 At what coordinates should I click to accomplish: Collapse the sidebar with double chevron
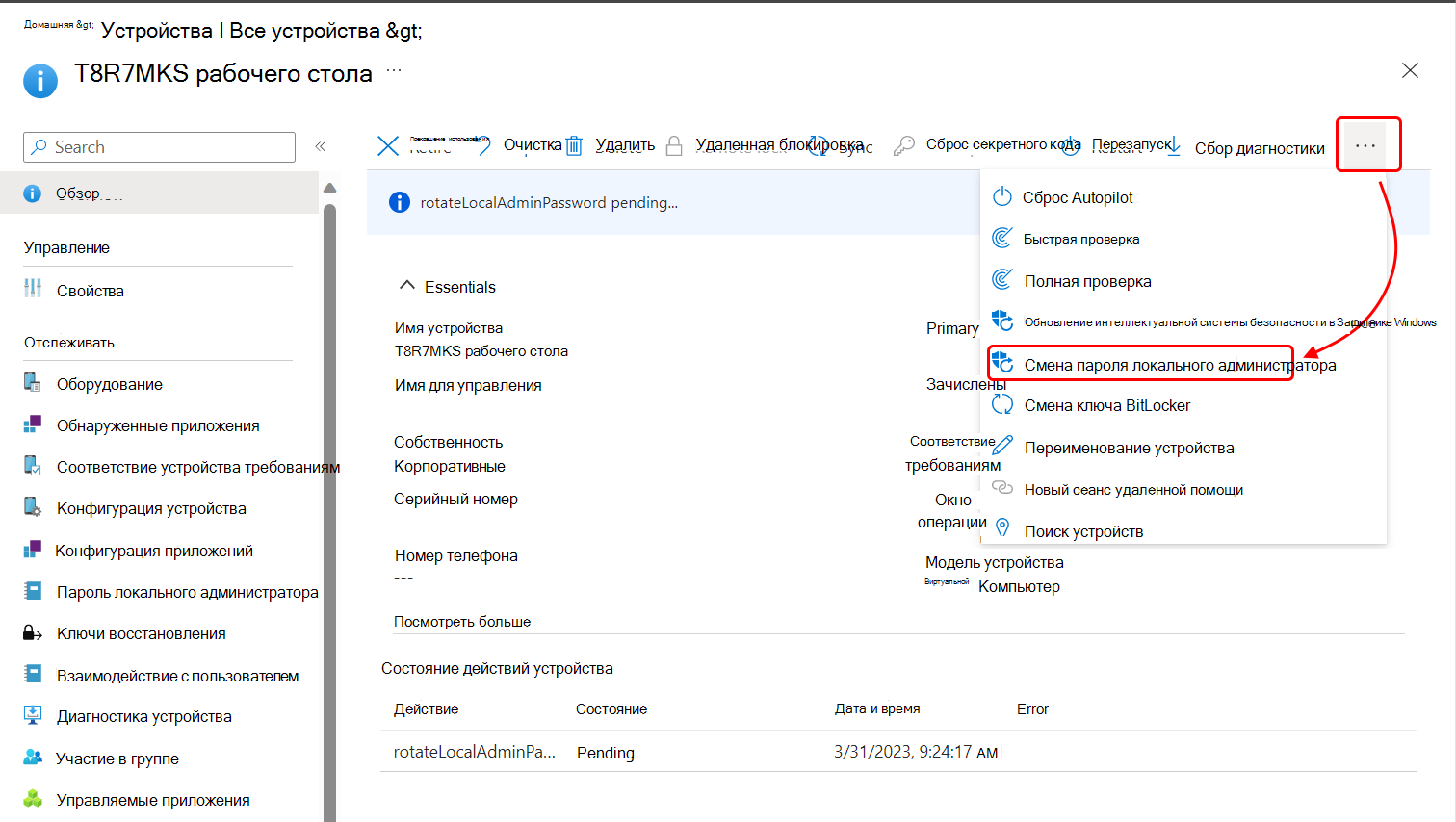pyautogui.click(x=321, y=146)
